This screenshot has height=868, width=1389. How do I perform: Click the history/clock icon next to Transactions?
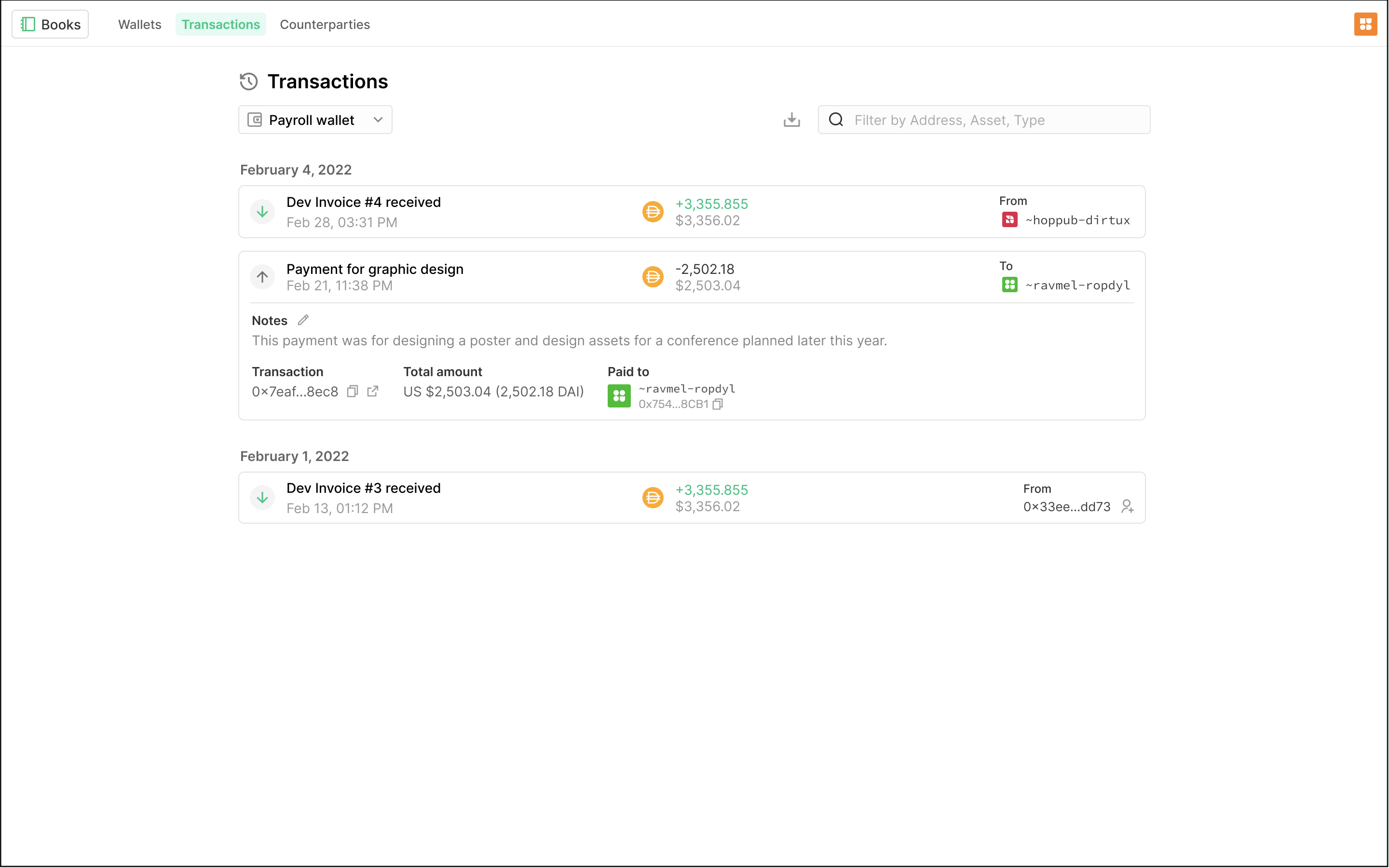(x=249, y=81)
